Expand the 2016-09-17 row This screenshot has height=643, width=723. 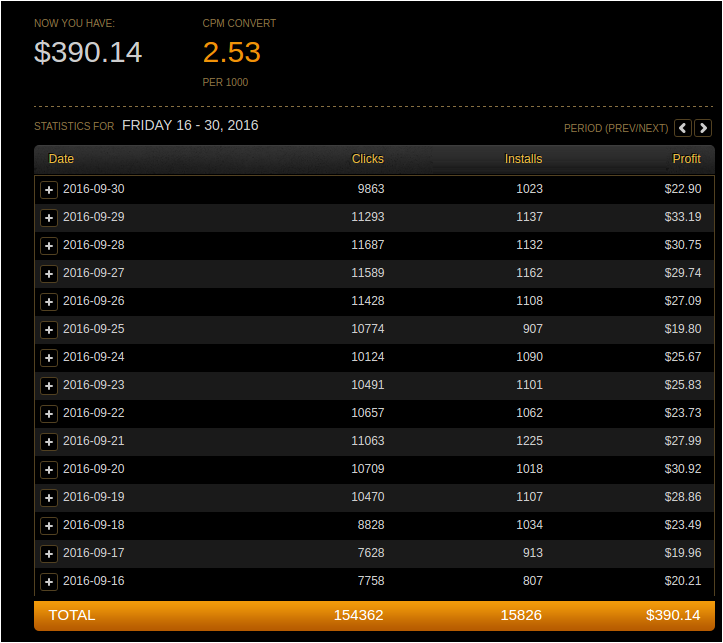(x=49, y=554)
